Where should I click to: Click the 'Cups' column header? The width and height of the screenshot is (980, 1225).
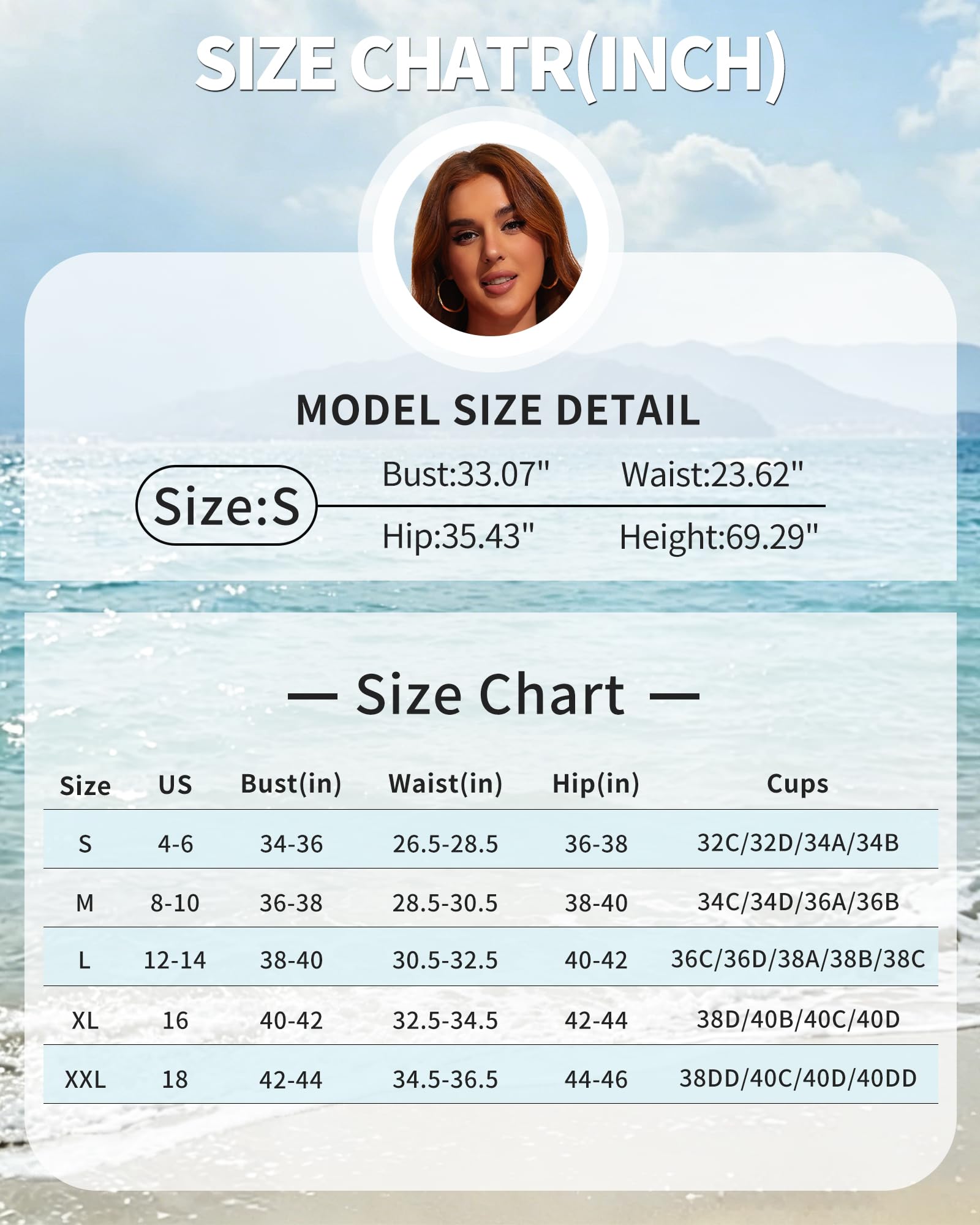coord(797,784)
